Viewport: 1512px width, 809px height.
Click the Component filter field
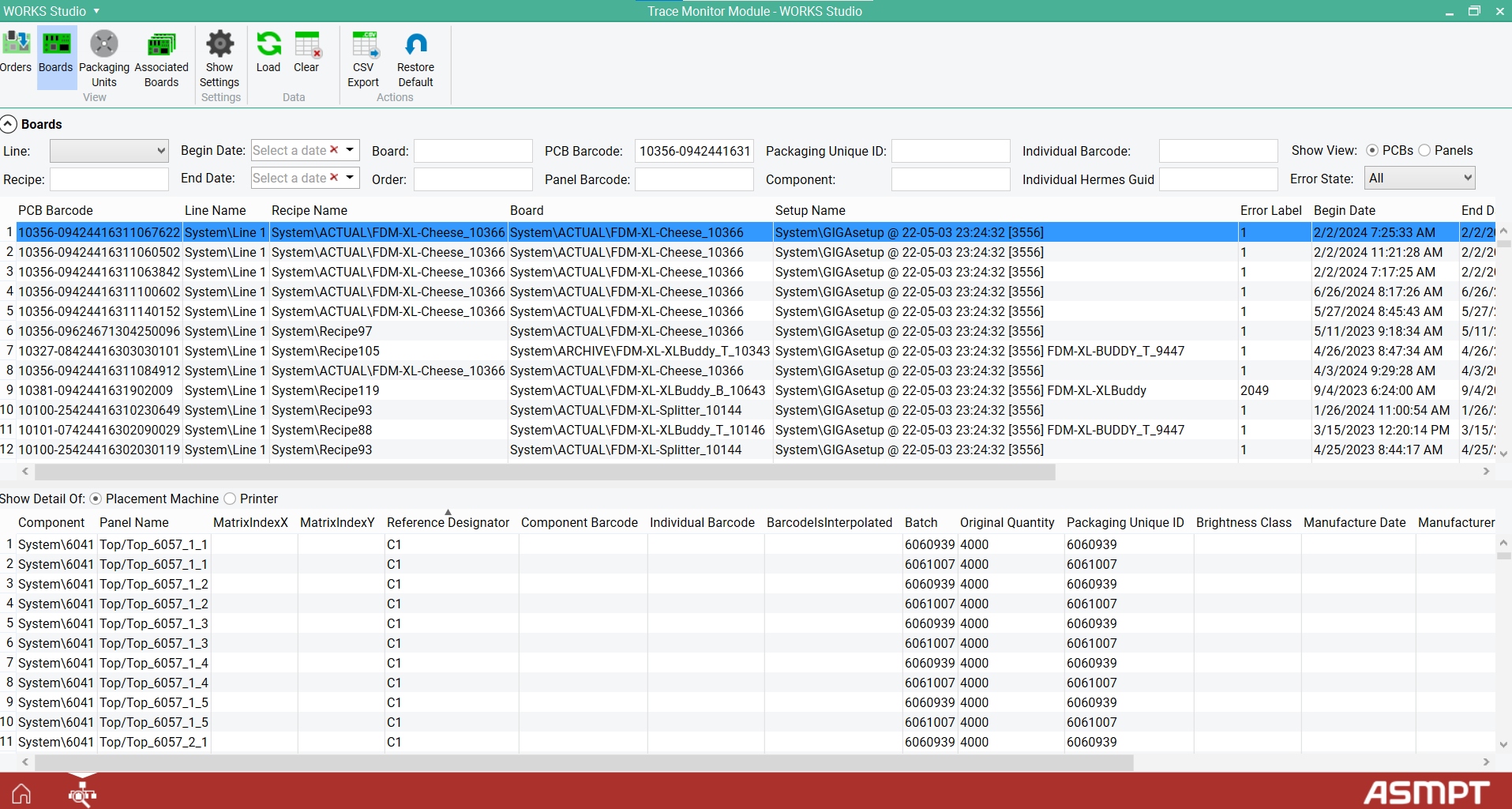click(x=951, y=179)
